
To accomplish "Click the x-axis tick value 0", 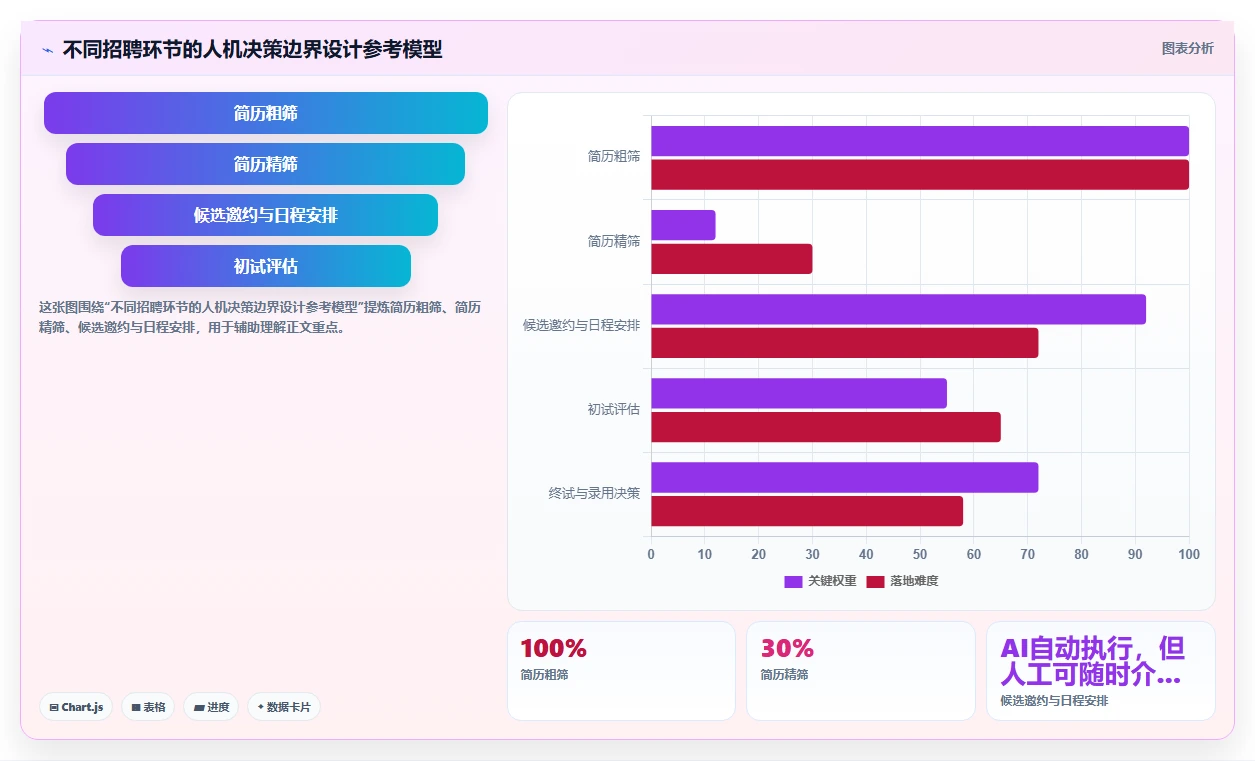I will 651,554.
